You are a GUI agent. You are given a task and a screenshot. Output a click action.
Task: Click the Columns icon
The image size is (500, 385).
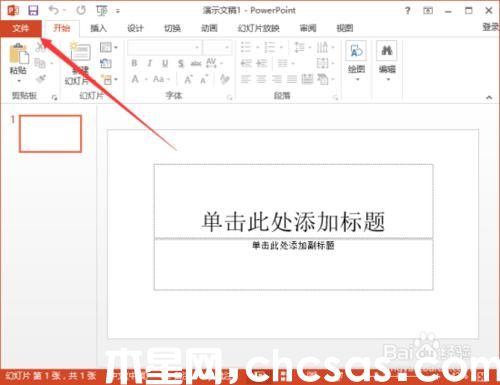click(283, 63)
